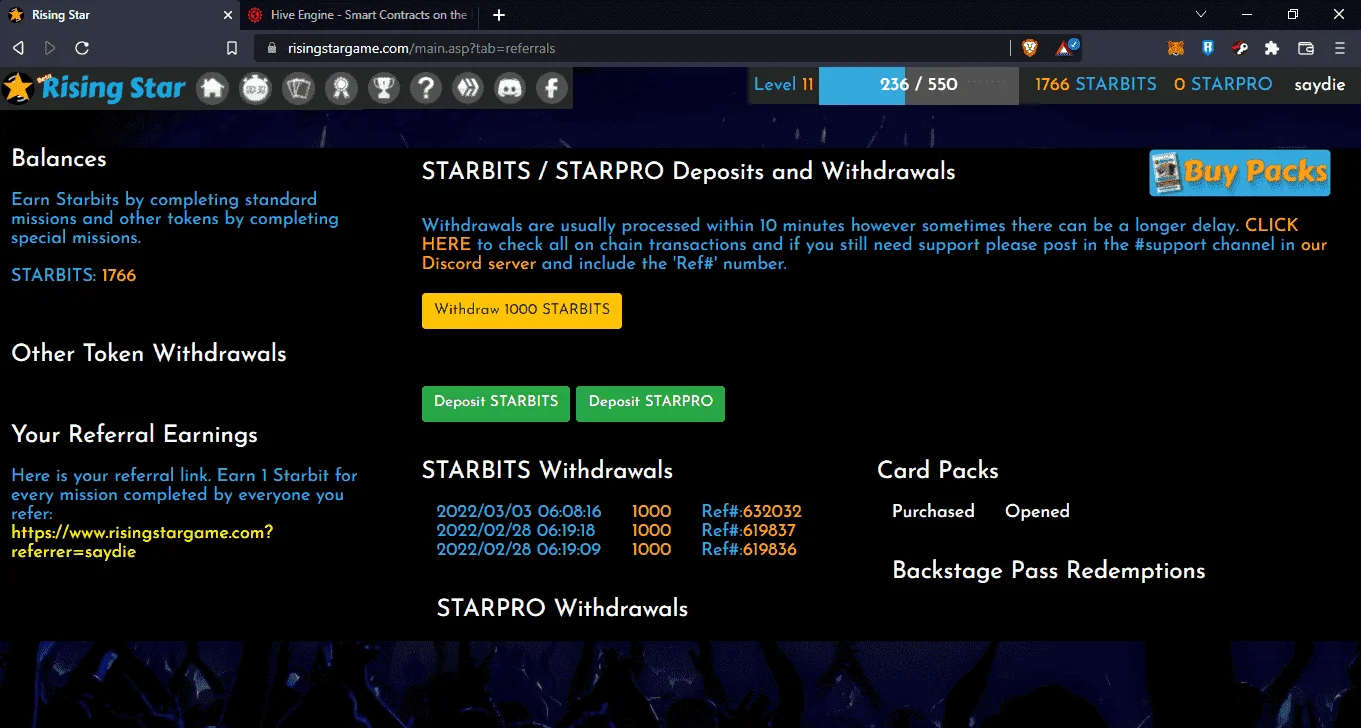Open the extensions puzzle piece menu
1361x728 pixels.
tap(1272, 47)
